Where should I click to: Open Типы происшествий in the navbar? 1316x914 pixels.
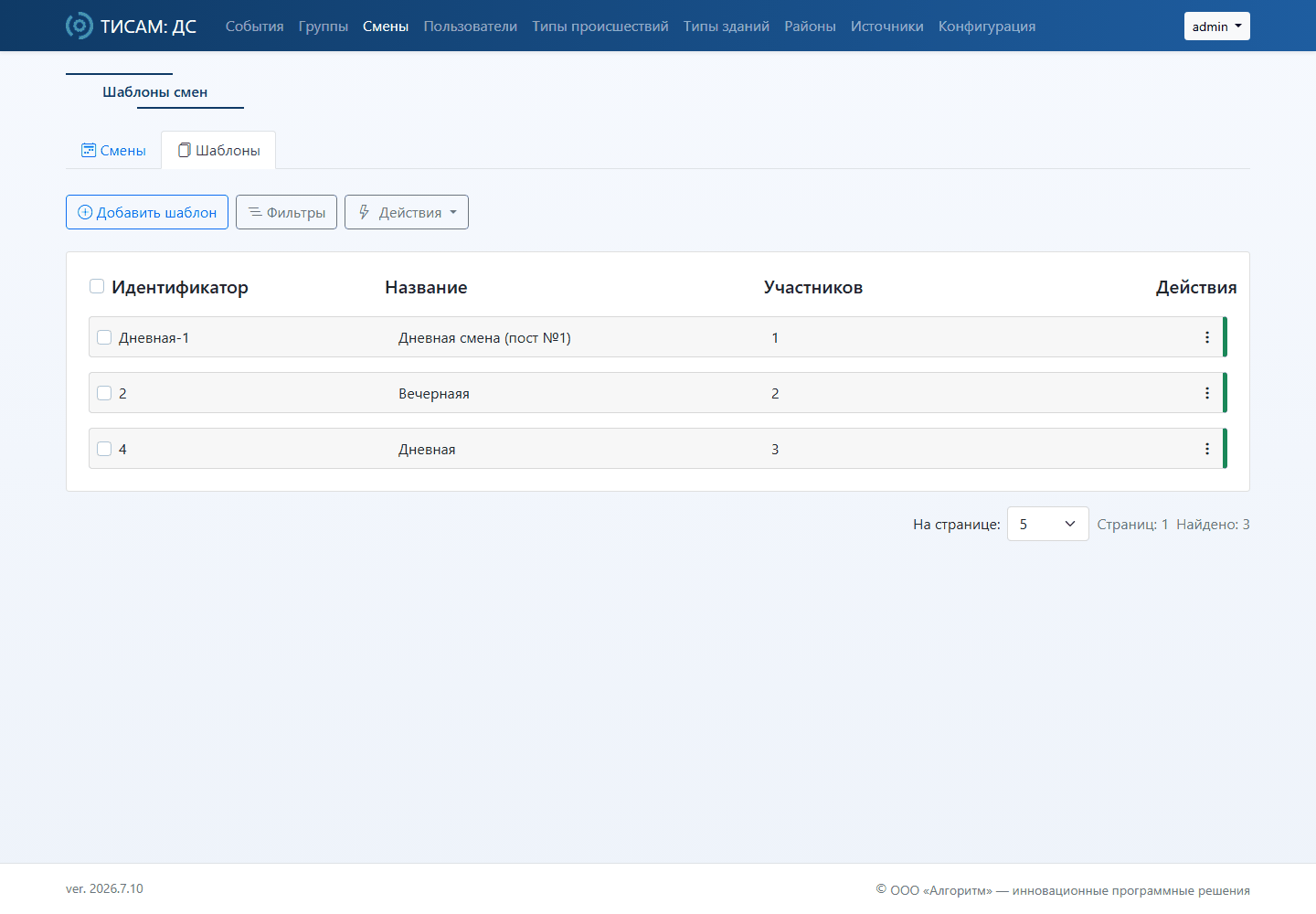point(600,27)
